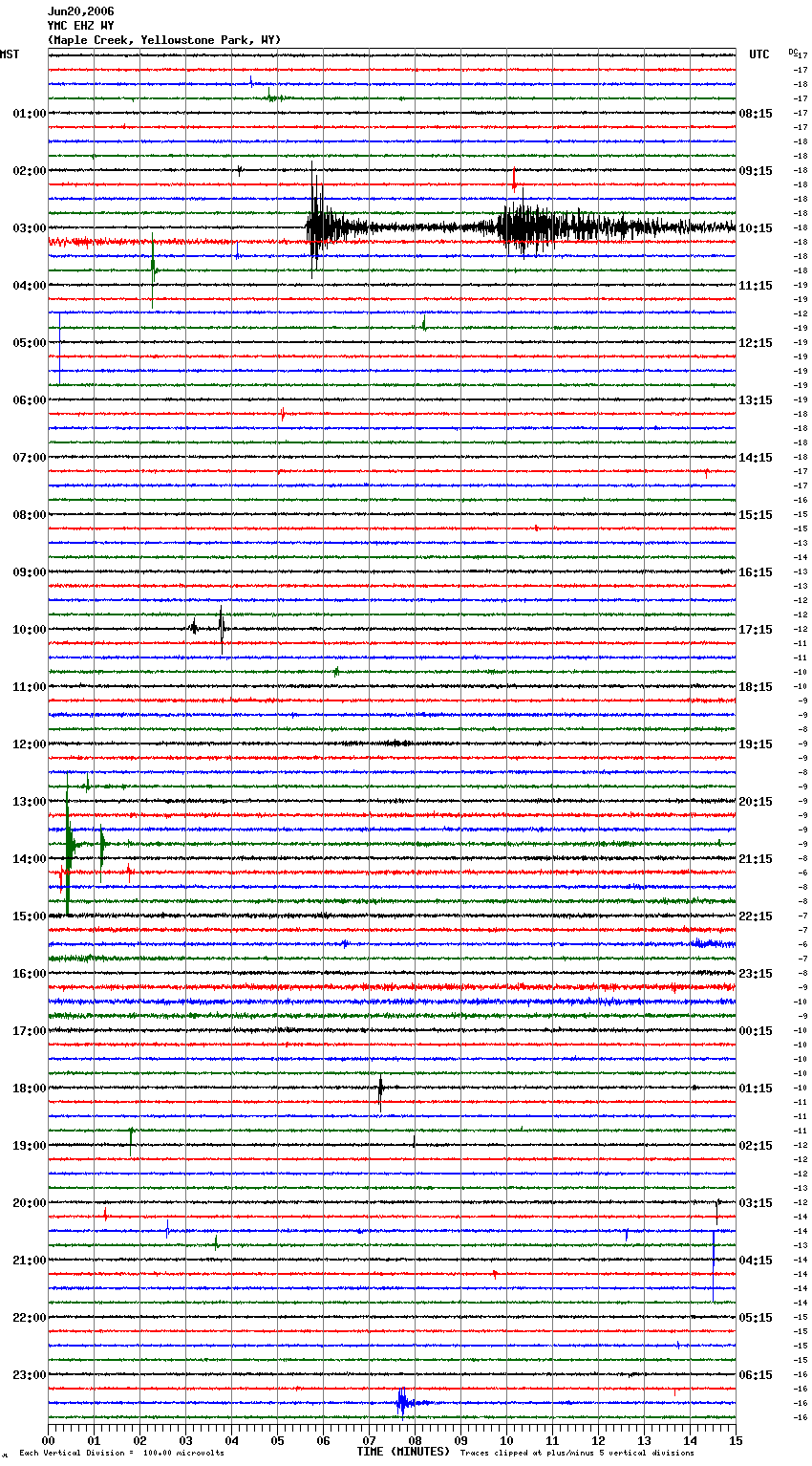Click the 12:15 UTC row label
The width and height of the screenshot is (812, 1466).
756,343
